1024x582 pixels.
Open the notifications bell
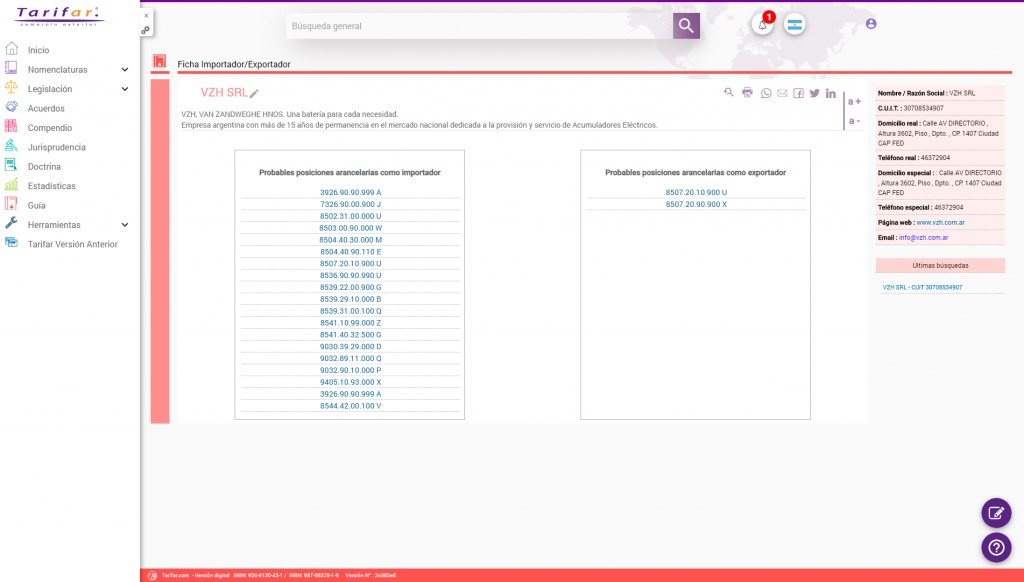pyautogui.click(x=762, y=25)
